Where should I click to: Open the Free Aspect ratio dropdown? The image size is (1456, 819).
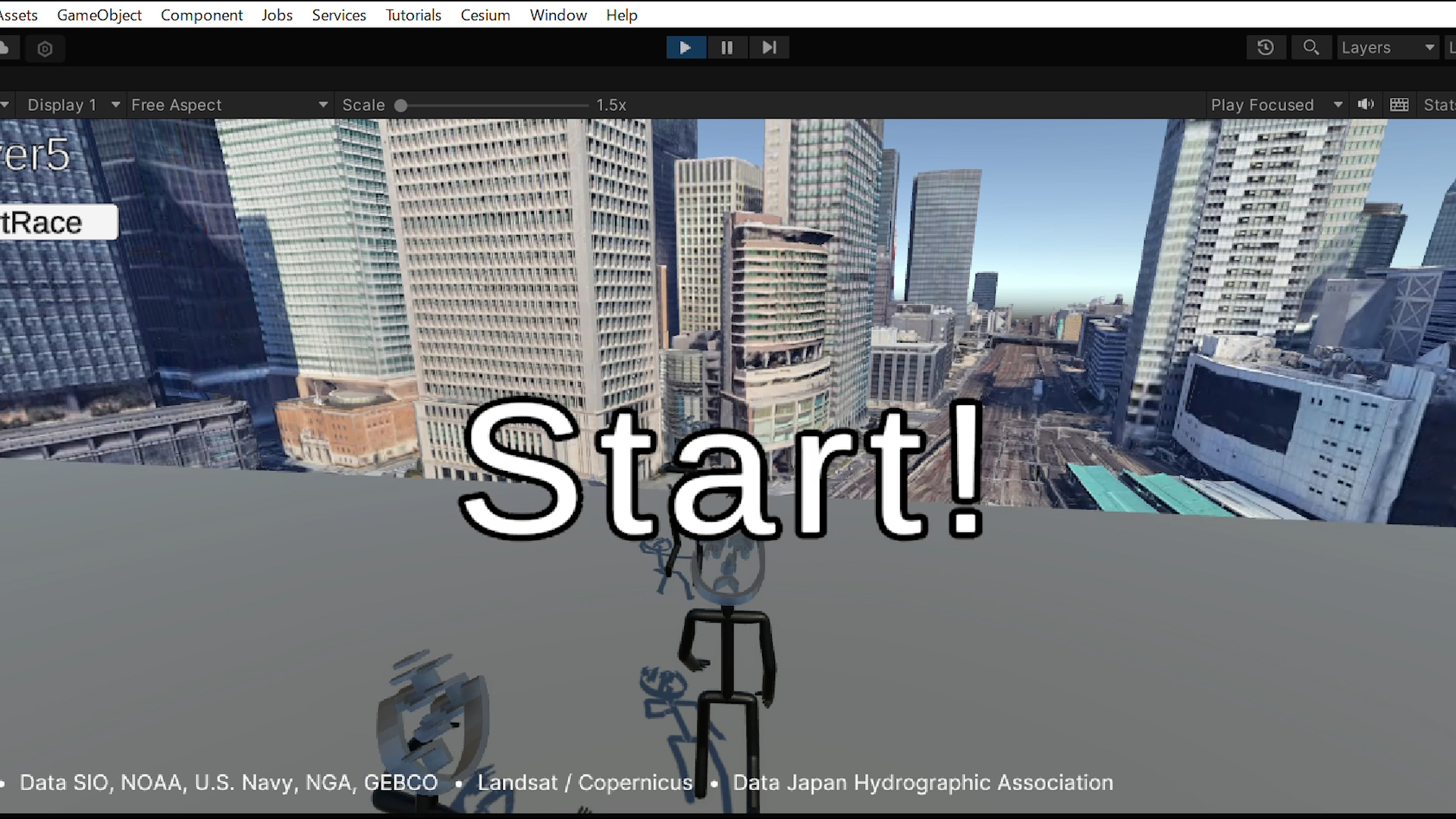[229, 105]
